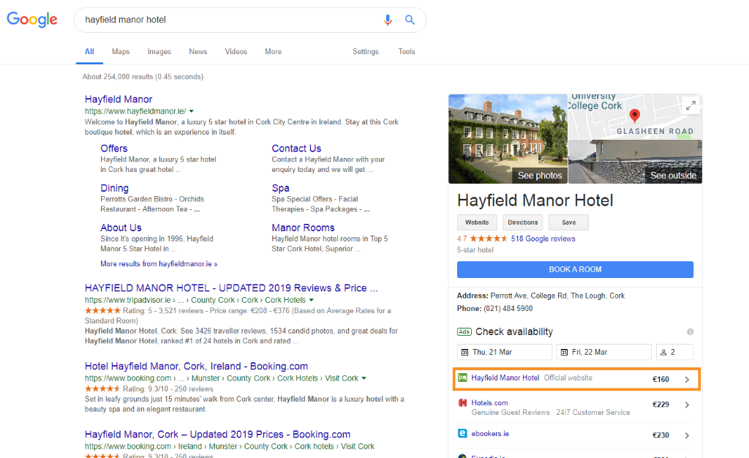Screen dimensions: 749x458
Task: Expand the Hotels.com €229 price row
Action: (687, 405)
